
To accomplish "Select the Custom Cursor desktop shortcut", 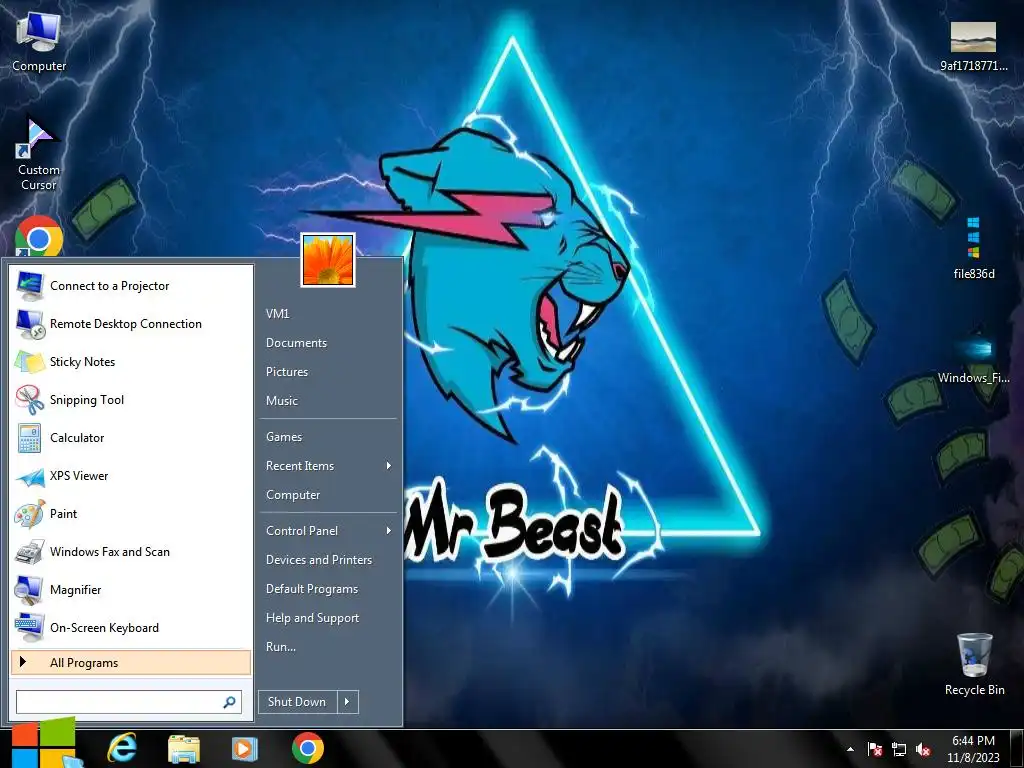I will pyautogui.click(x=39, y=154).
